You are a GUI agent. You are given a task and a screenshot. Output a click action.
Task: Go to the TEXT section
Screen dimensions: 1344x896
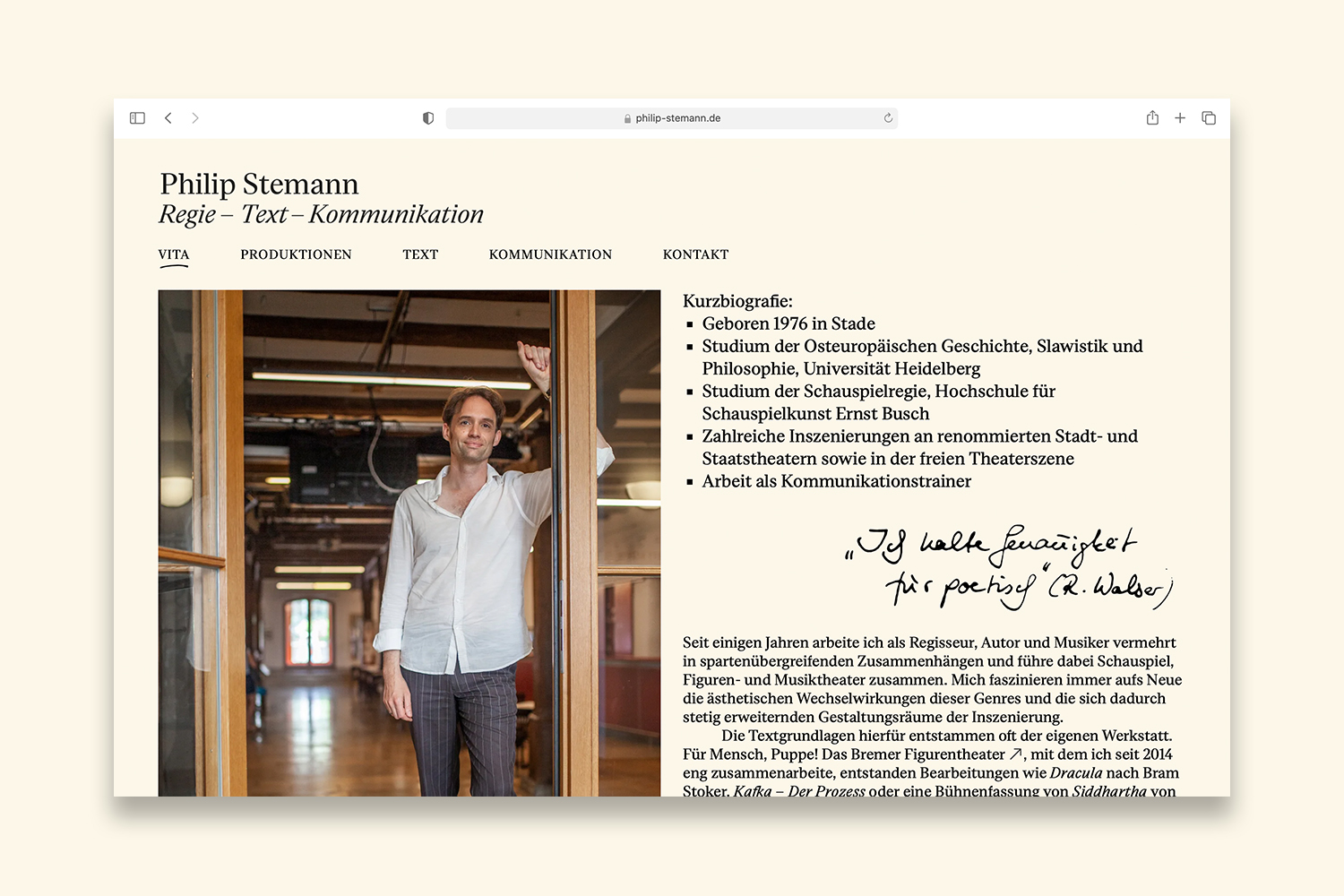tap(420, 254)
